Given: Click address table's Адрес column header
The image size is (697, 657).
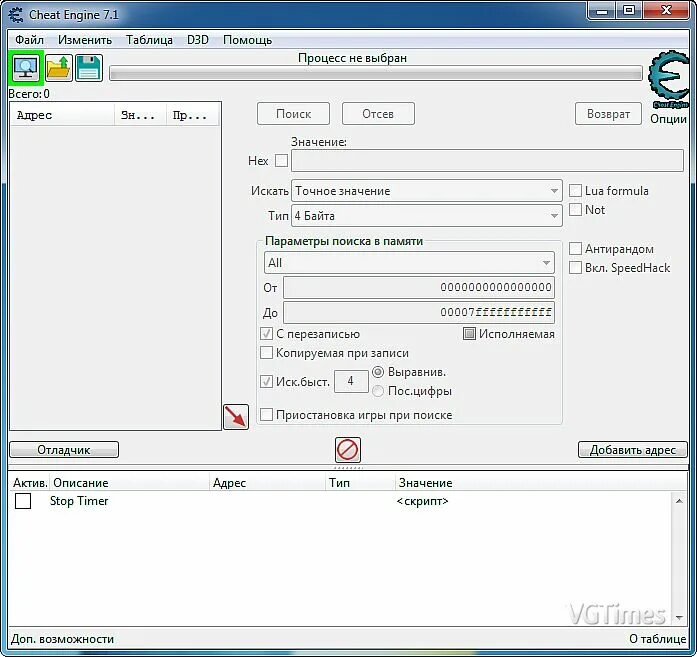Looking at the screenshot, I should click(x=268, y=483).
